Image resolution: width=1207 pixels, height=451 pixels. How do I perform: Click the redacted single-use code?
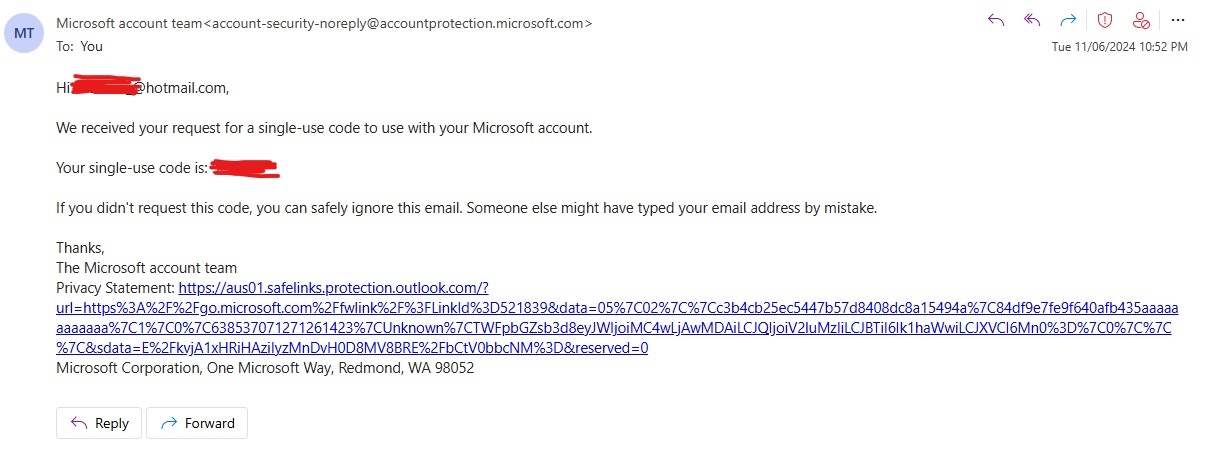[244, 168]
